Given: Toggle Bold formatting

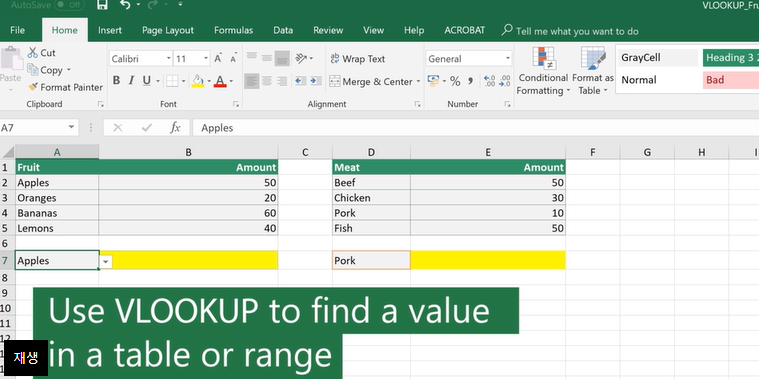Looking at the screenshot, I should [x=116, y=80].
